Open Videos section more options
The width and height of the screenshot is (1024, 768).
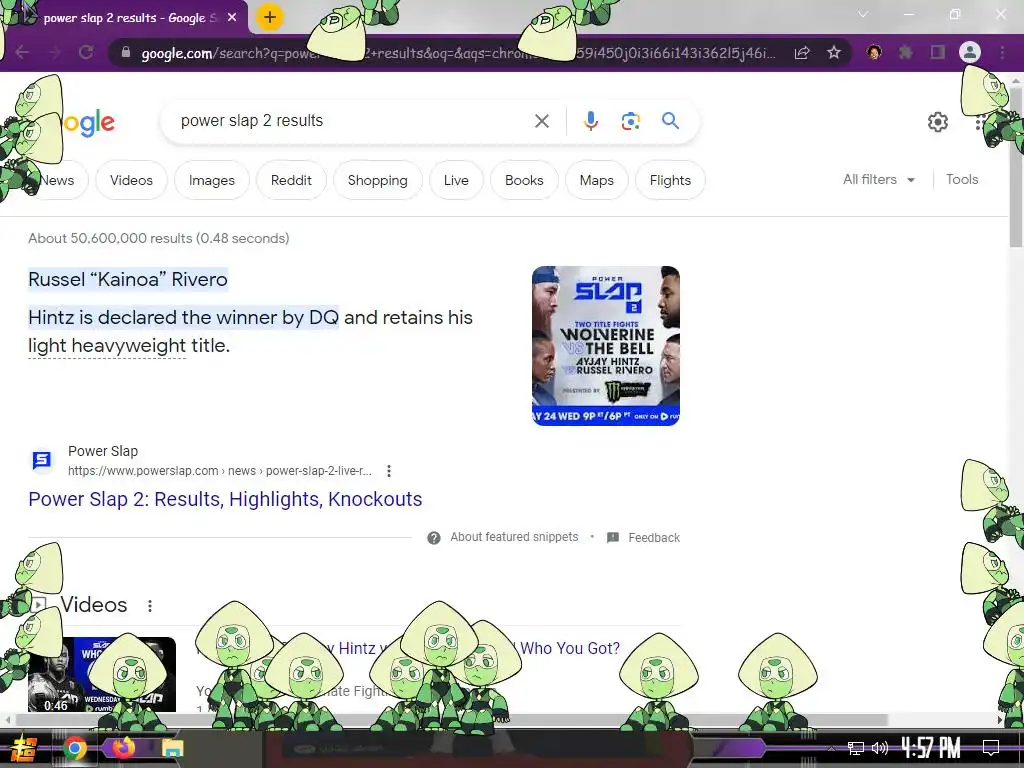coord(150,606)
